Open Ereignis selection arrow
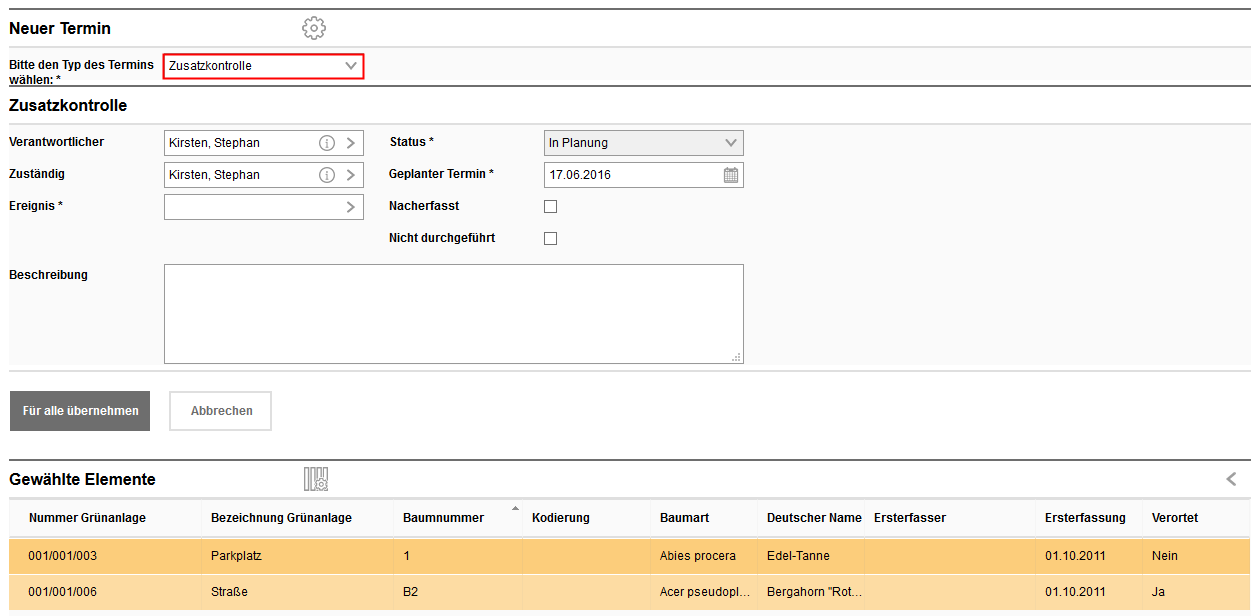 tap(351, 207)
